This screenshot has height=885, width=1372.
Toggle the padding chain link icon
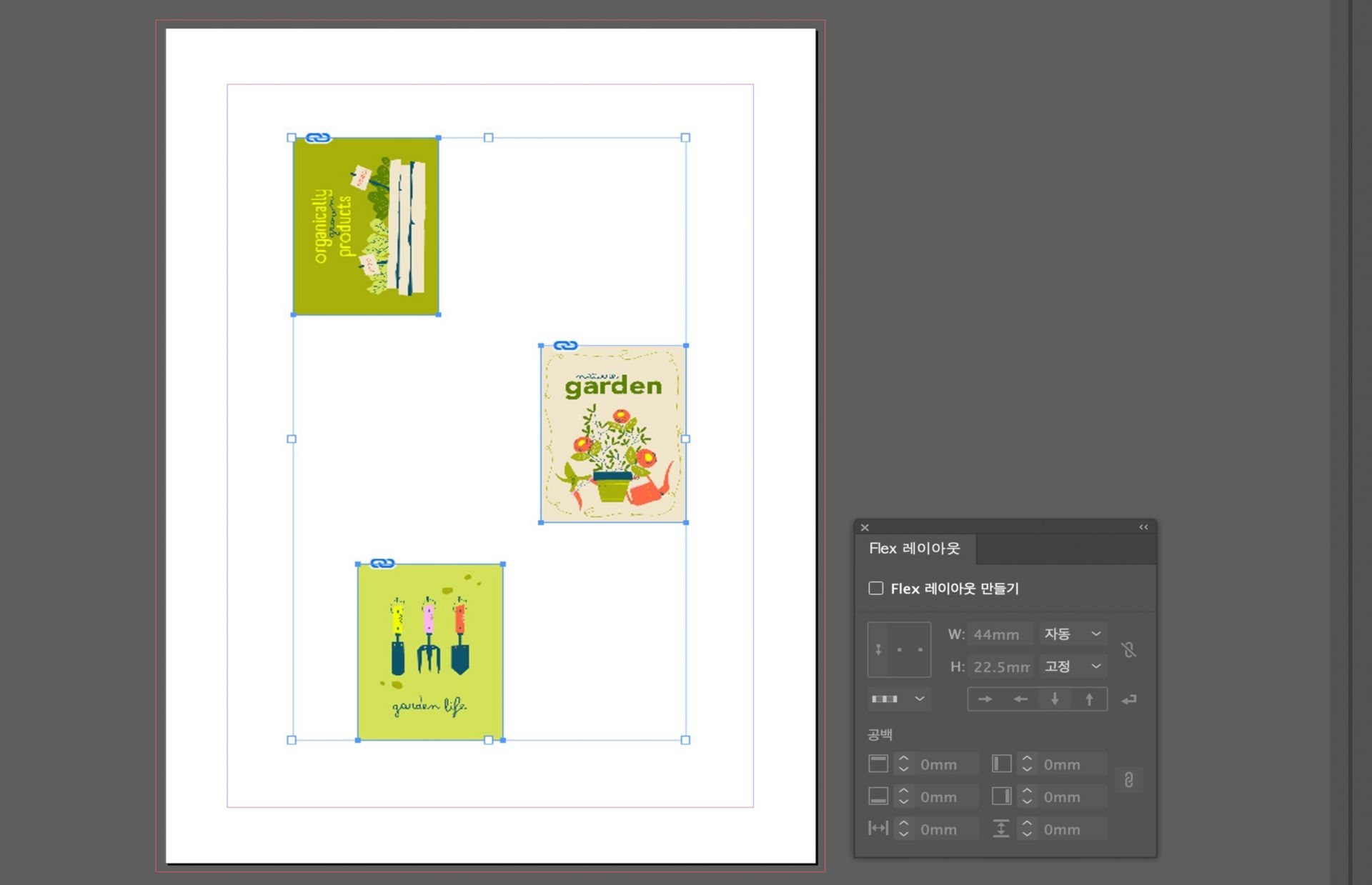[1128, 780]
